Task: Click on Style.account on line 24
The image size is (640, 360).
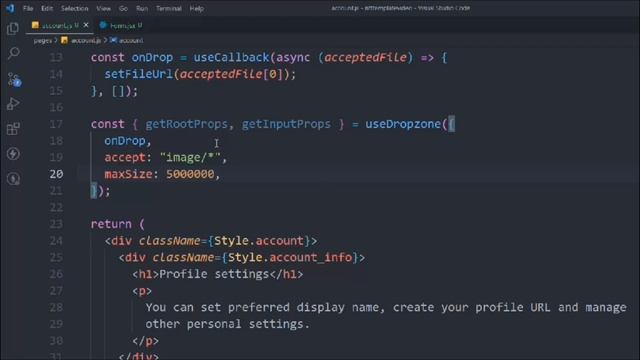Action: (259, 241)
